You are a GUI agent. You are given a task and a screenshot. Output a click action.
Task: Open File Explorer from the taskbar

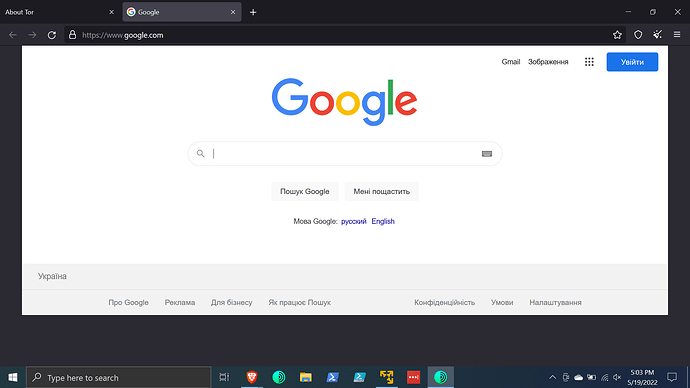coord(306,377)
